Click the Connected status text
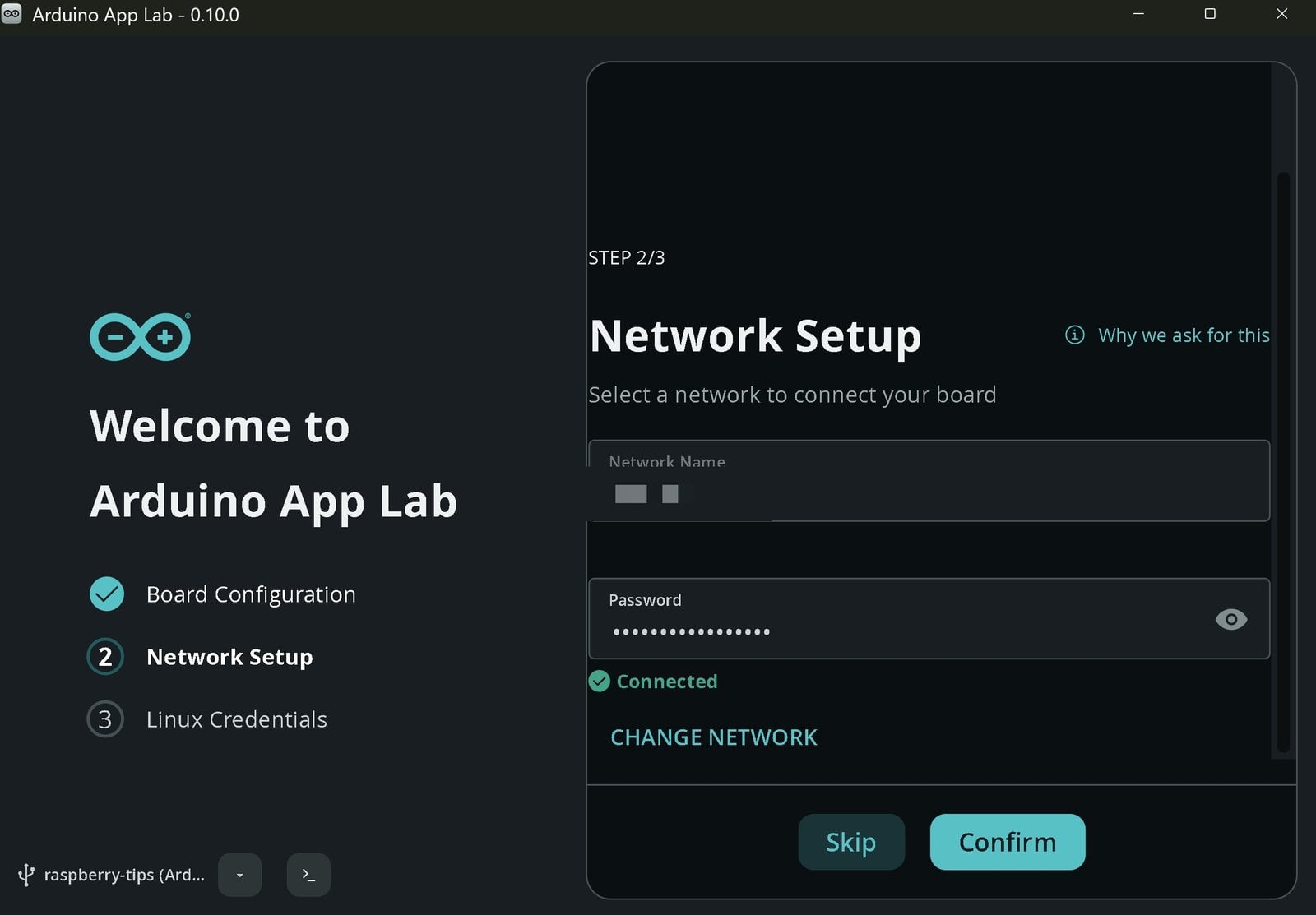 (x=667, y=682)
